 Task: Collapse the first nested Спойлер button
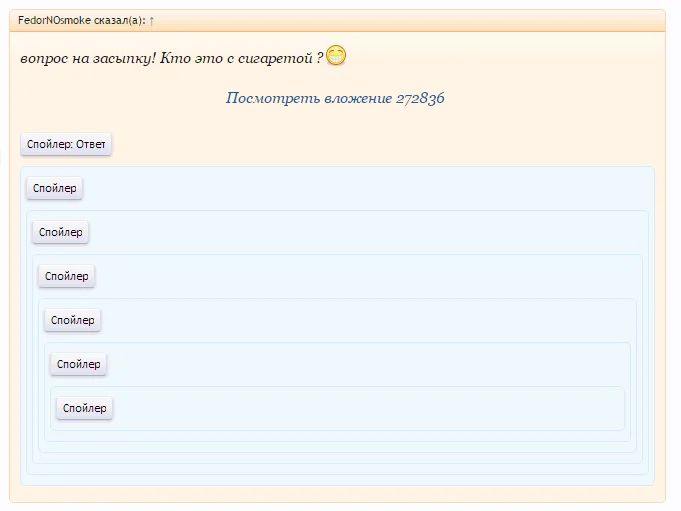click(55, 188)
